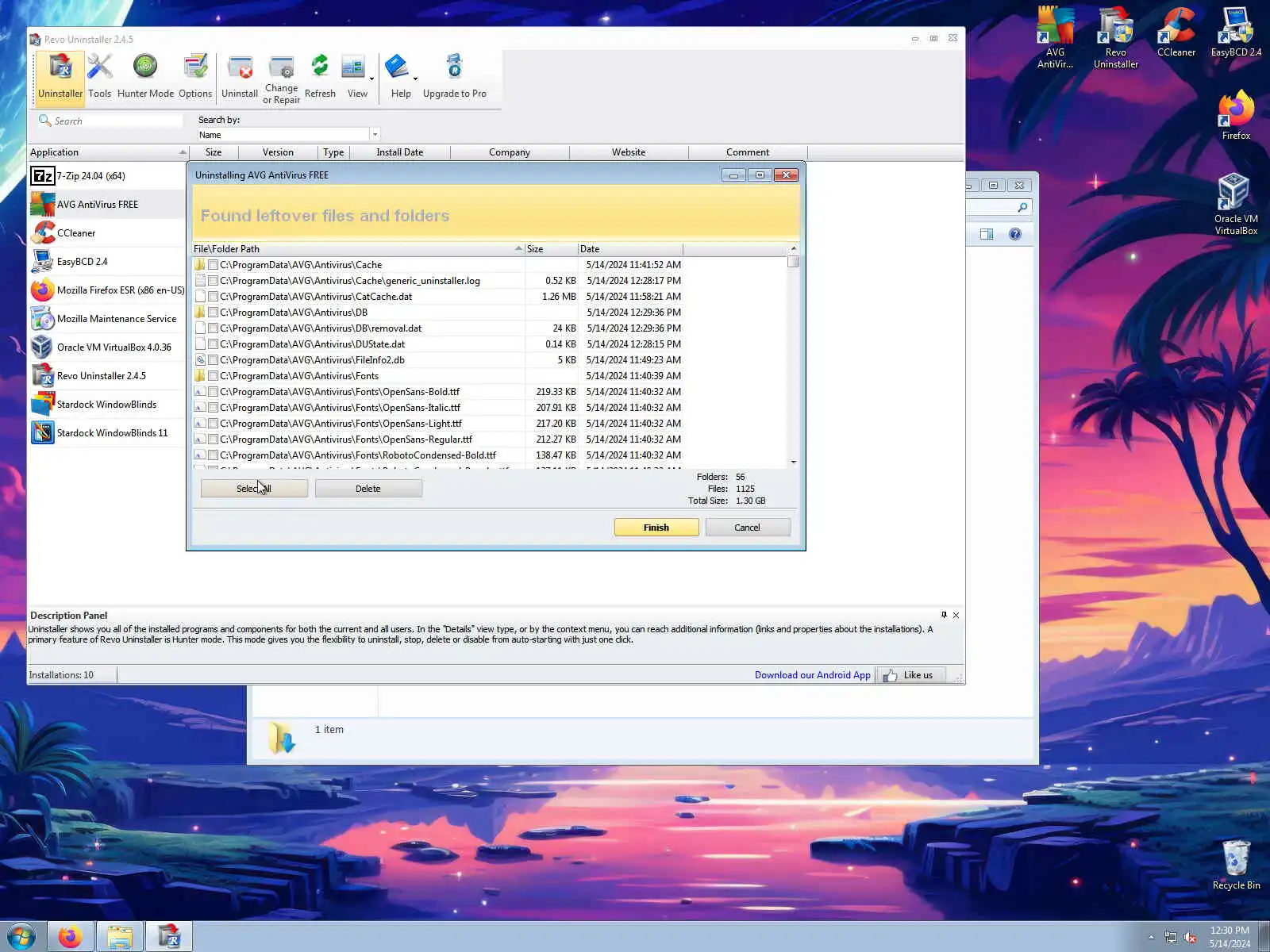Click the volume icon in system tray
This screenshot has height=952, width=1270.
[1190, 938]
